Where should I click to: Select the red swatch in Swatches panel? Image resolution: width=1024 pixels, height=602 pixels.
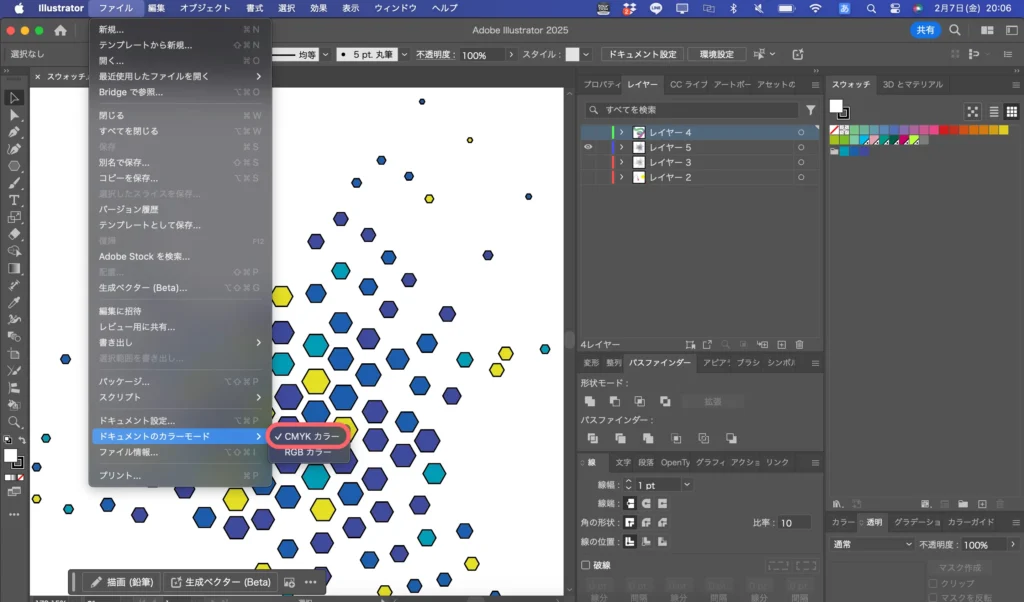tap(944, 130)
